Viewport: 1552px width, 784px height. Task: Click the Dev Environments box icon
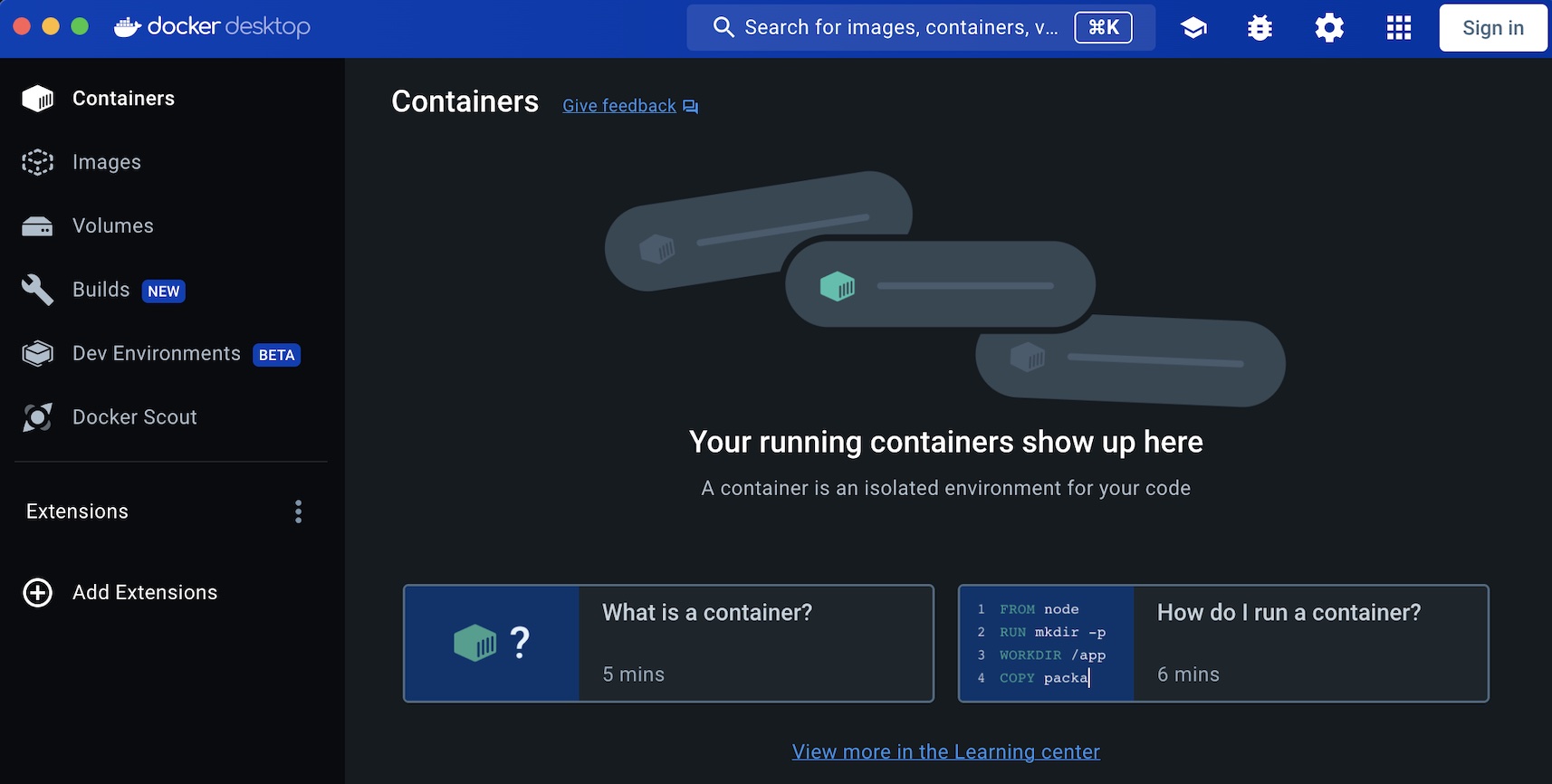38,353
